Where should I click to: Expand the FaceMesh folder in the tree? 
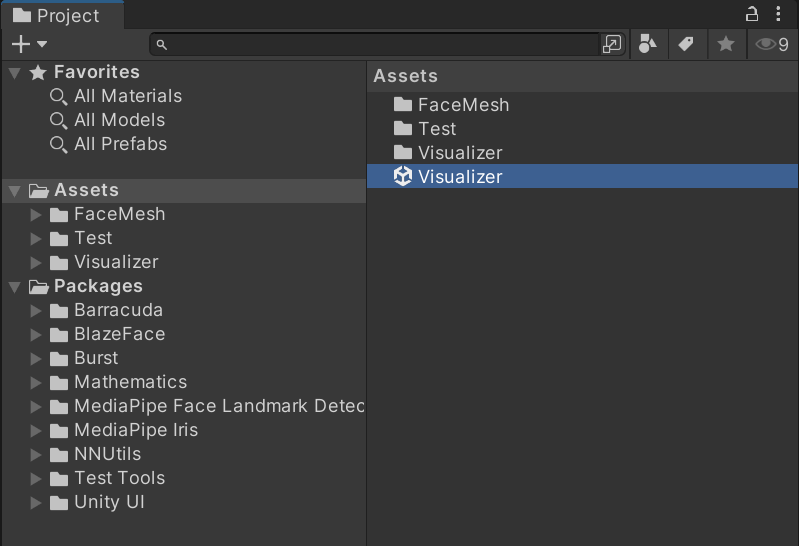36,215
